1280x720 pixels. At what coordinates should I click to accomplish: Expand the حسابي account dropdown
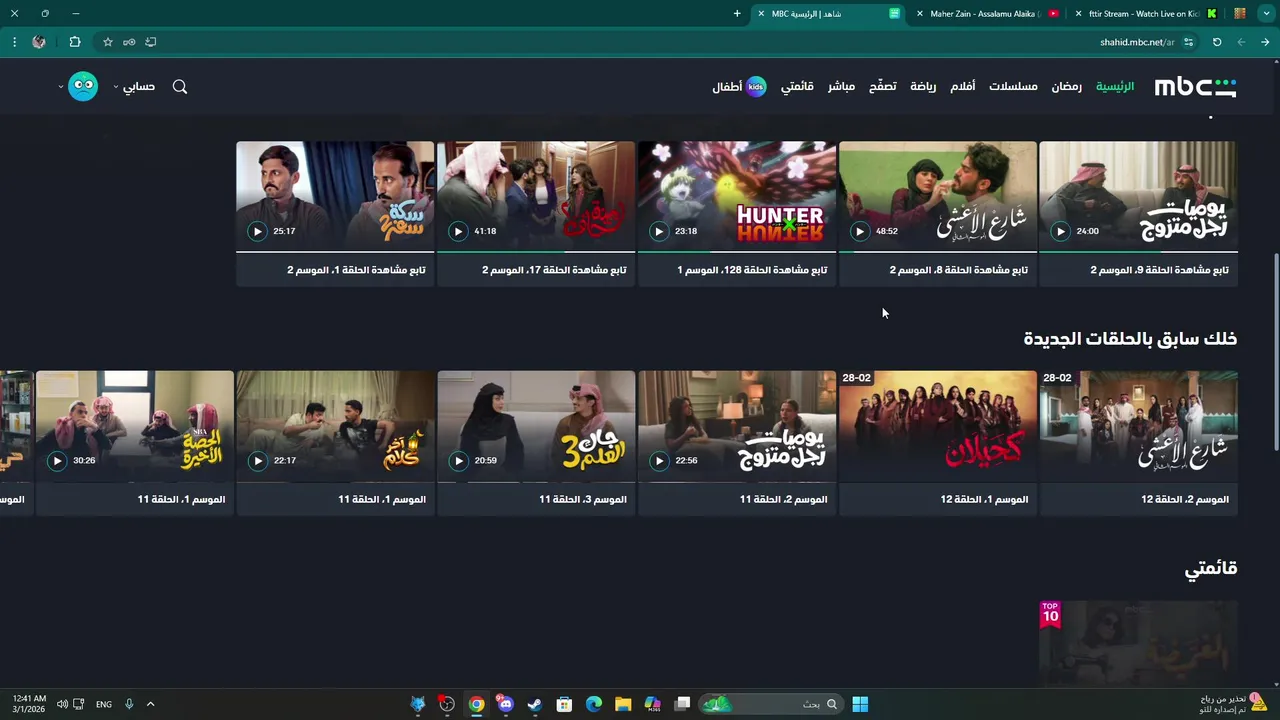click(x=136, y=87)
